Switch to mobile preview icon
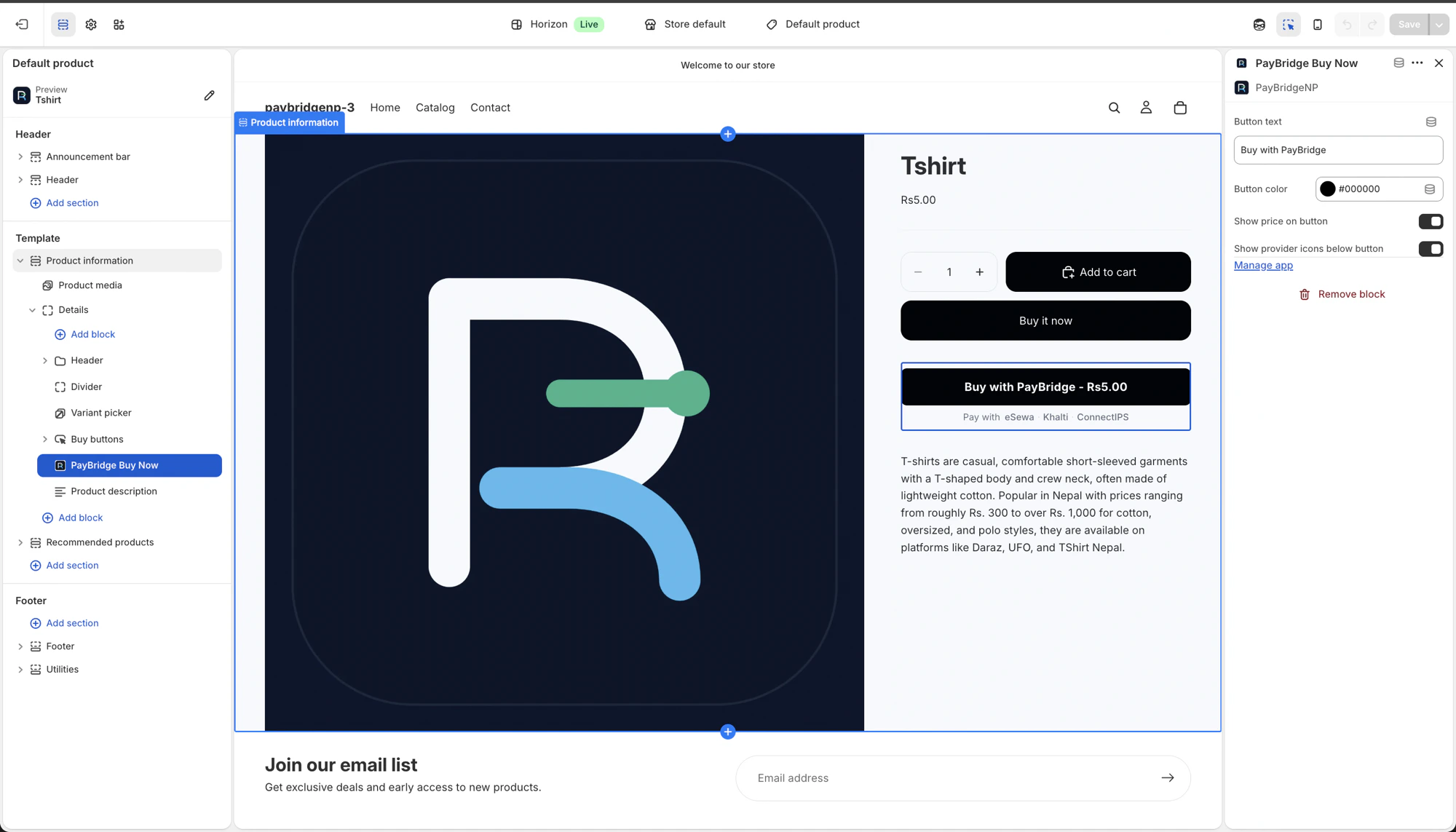 coord(1318,25)
